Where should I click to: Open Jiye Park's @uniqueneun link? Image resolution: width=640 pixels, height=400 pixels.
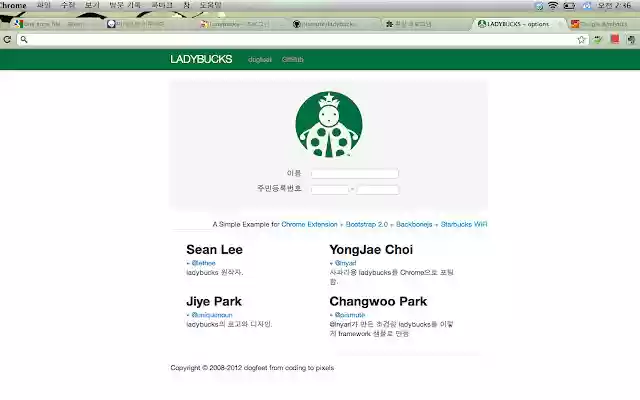click(212, 315)
